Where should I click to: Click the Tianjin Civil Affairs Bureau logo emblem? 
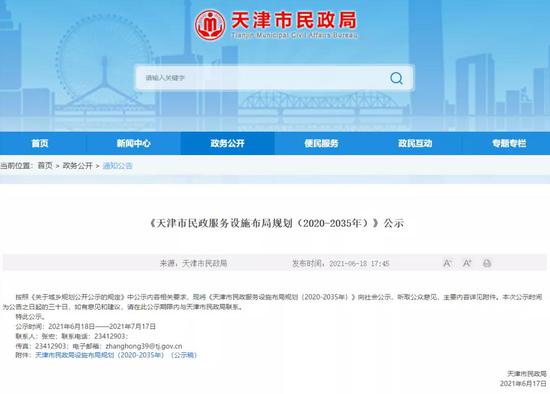(x=210, y=25)
